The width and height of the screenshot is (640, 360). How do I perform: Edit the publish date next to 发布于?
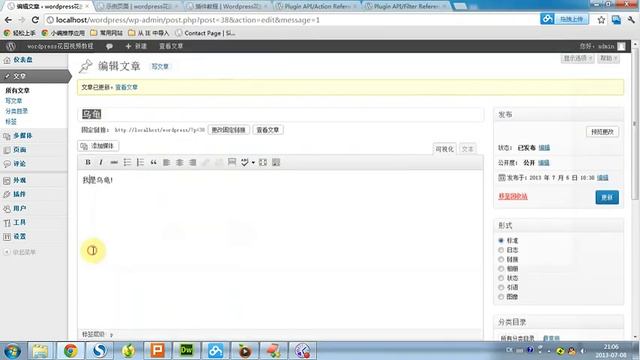click(602, 178)
